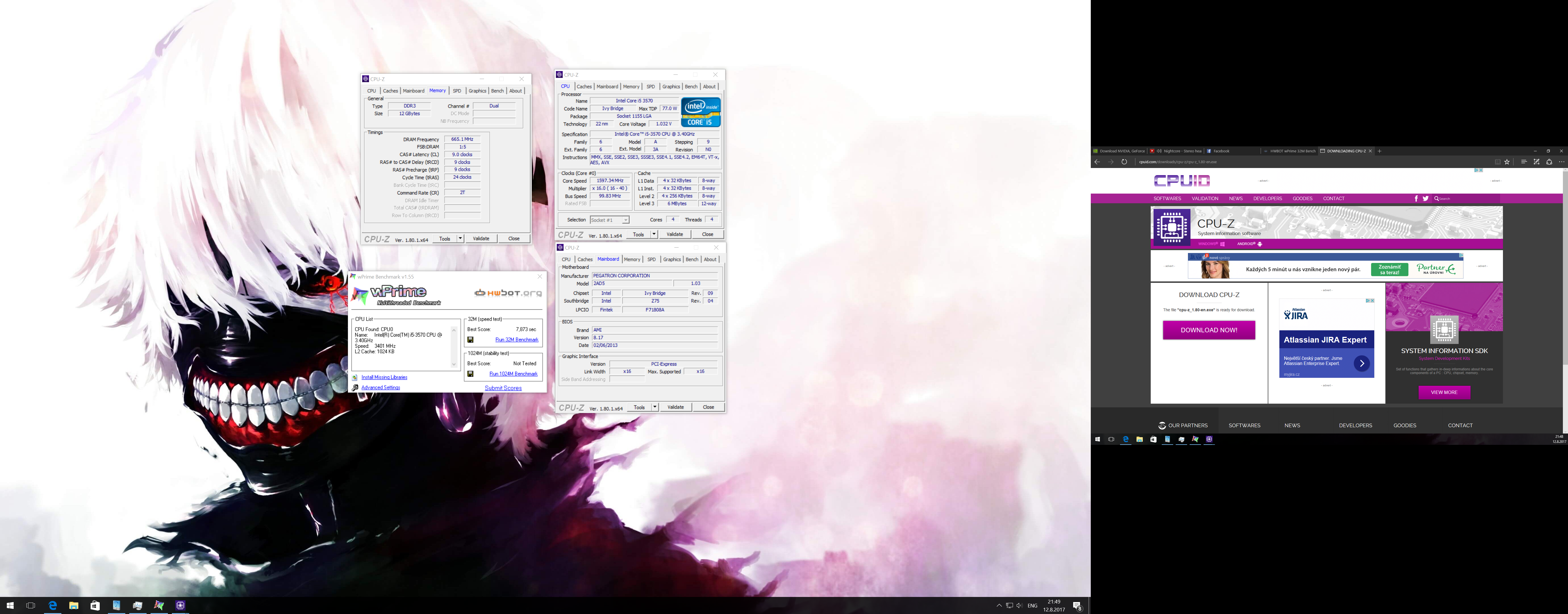Open the Socket #1 selection dropdown

[609, 220]
